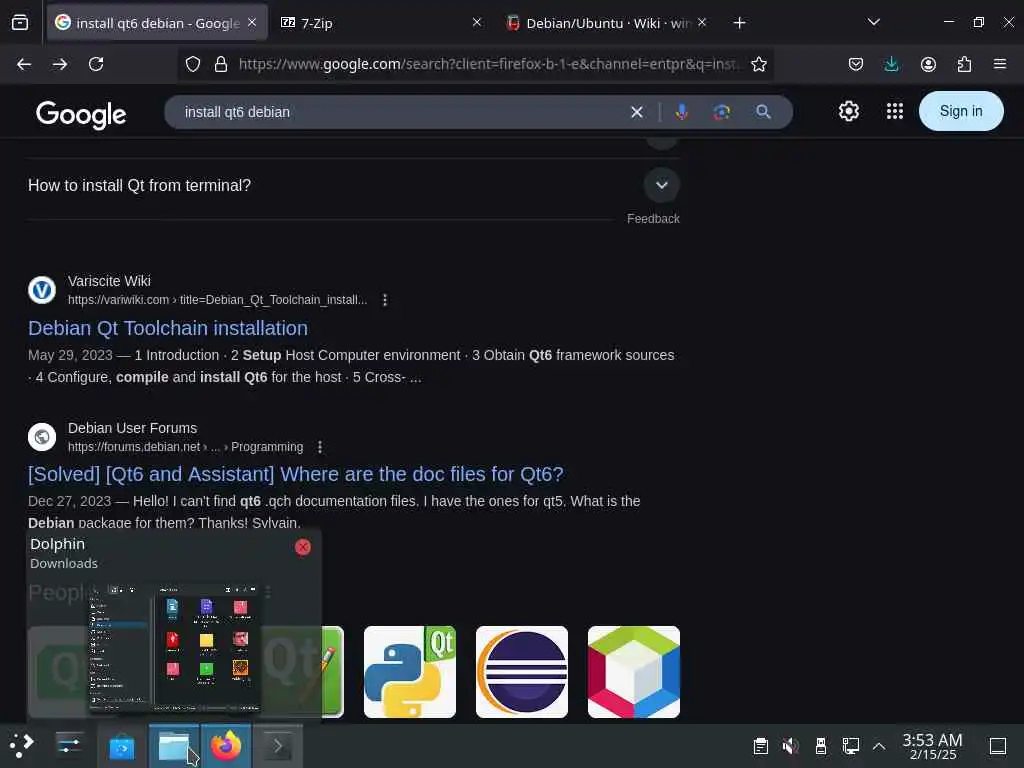Click the Show Desktop button in the panel
Screen dimensions: 1024x768
tap(998, 746)
